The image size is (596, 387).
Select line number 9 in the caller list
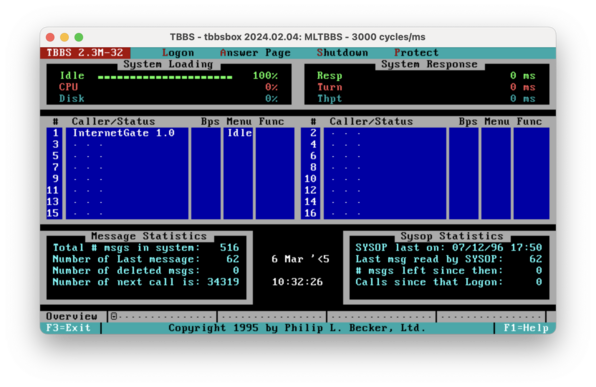[x=55, y=179]
